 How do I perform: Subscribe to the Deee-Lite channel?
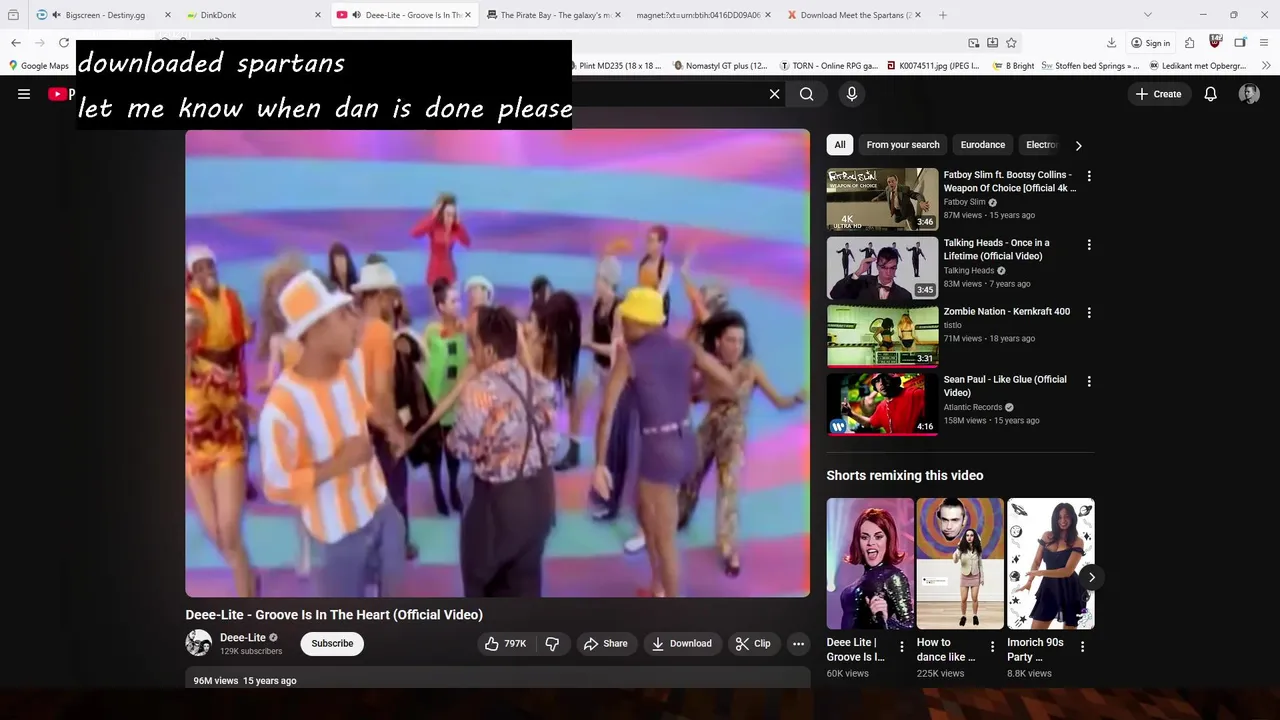[x=332, y=644]
